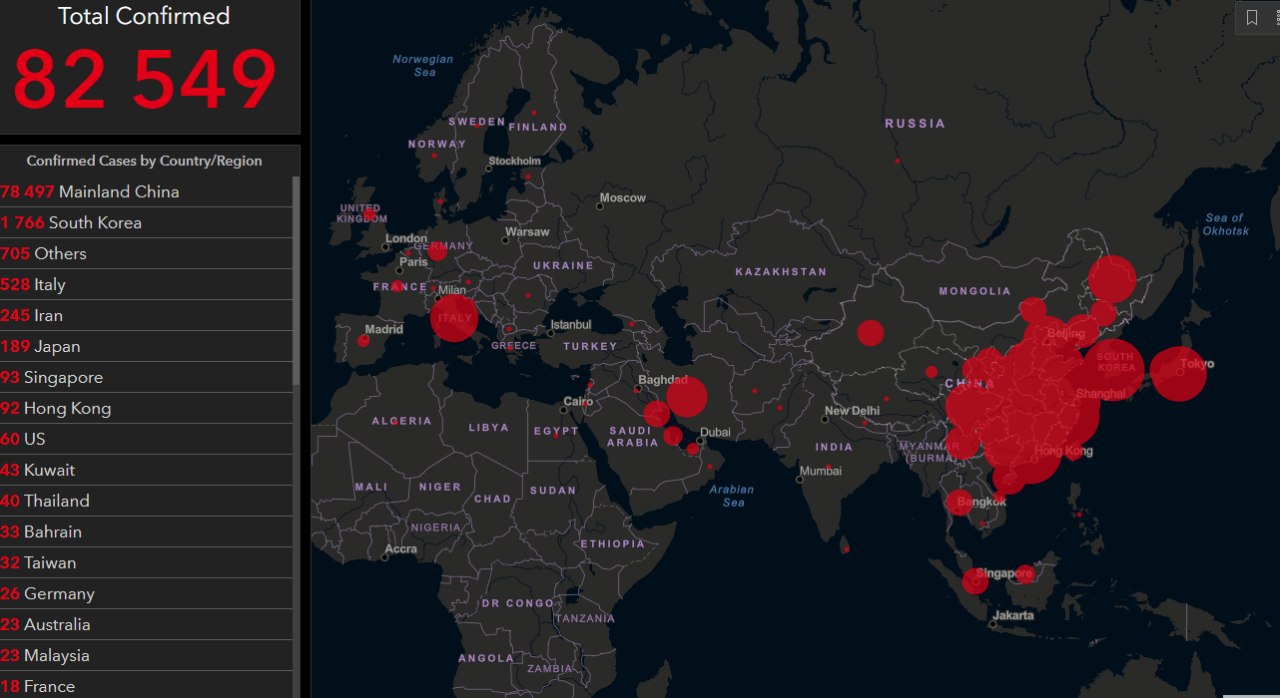Click the Stockholm city label
Image resolution: width=1280 pixels, height=698 pixels.
pos(514,161)
